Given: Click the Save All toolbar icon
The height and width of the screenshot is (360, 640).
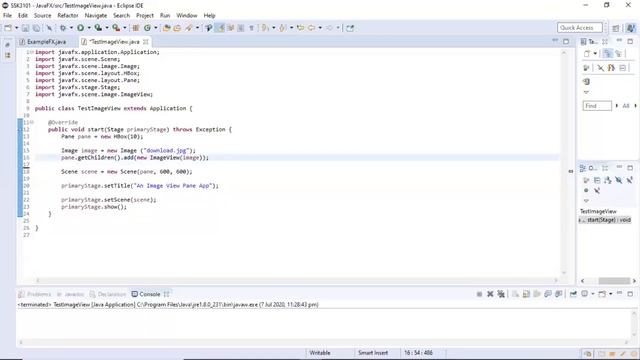Looking at the screenshot, I should pyautogui.click(x=36, y=28).
